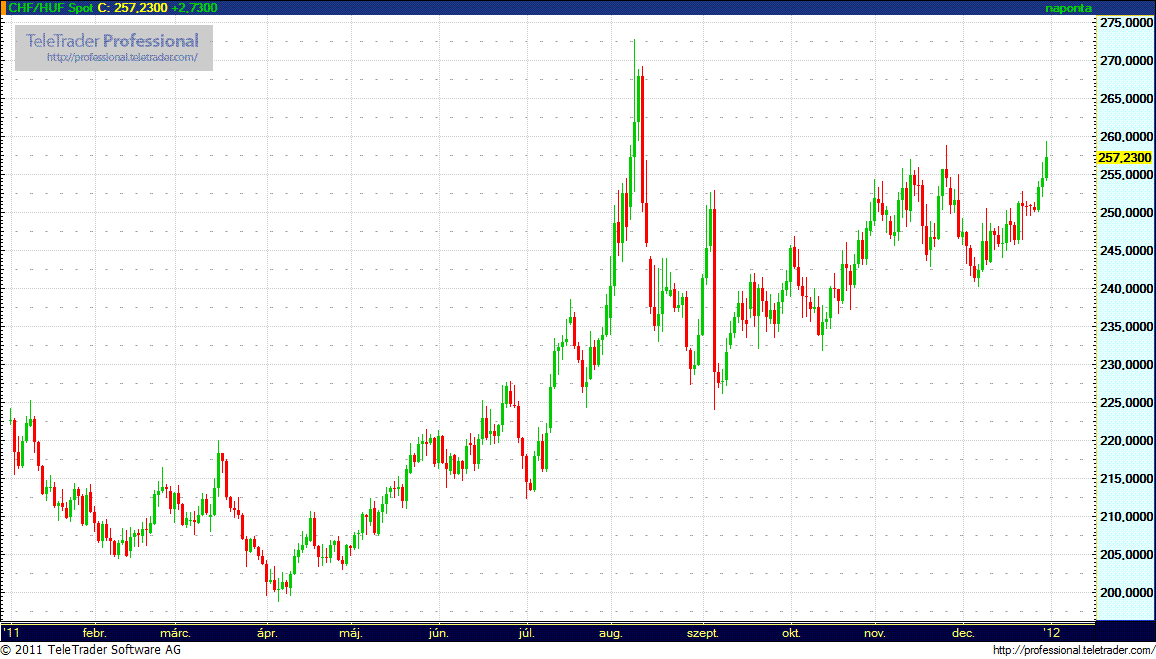Select the szept. month marker
The width and height of the screenshot is (1156, 659).
click(x=703, y=634)
